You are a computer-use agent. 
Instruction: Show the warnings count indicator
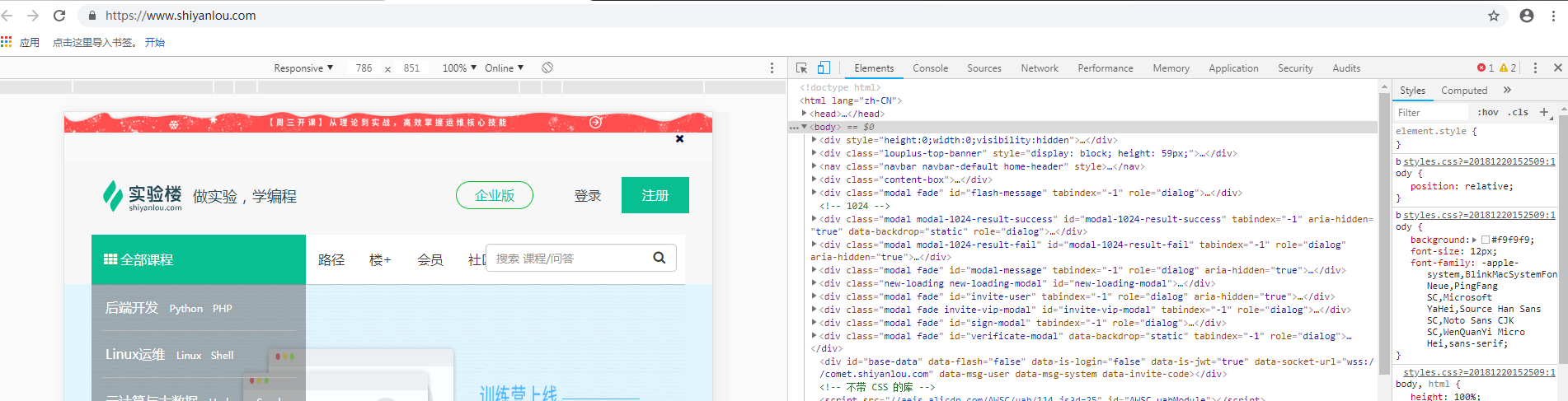[1508, 68]
